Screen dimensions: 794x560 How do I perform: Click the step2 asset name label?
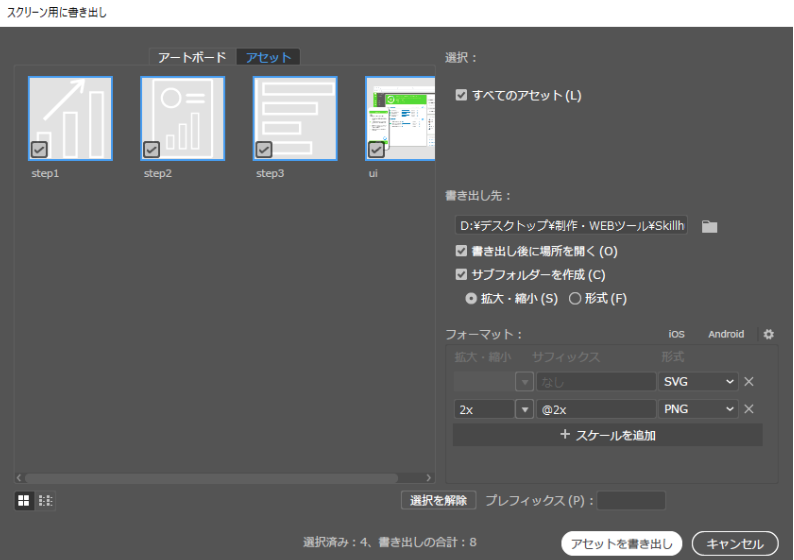pyautogui.click(x=157, y=173)
